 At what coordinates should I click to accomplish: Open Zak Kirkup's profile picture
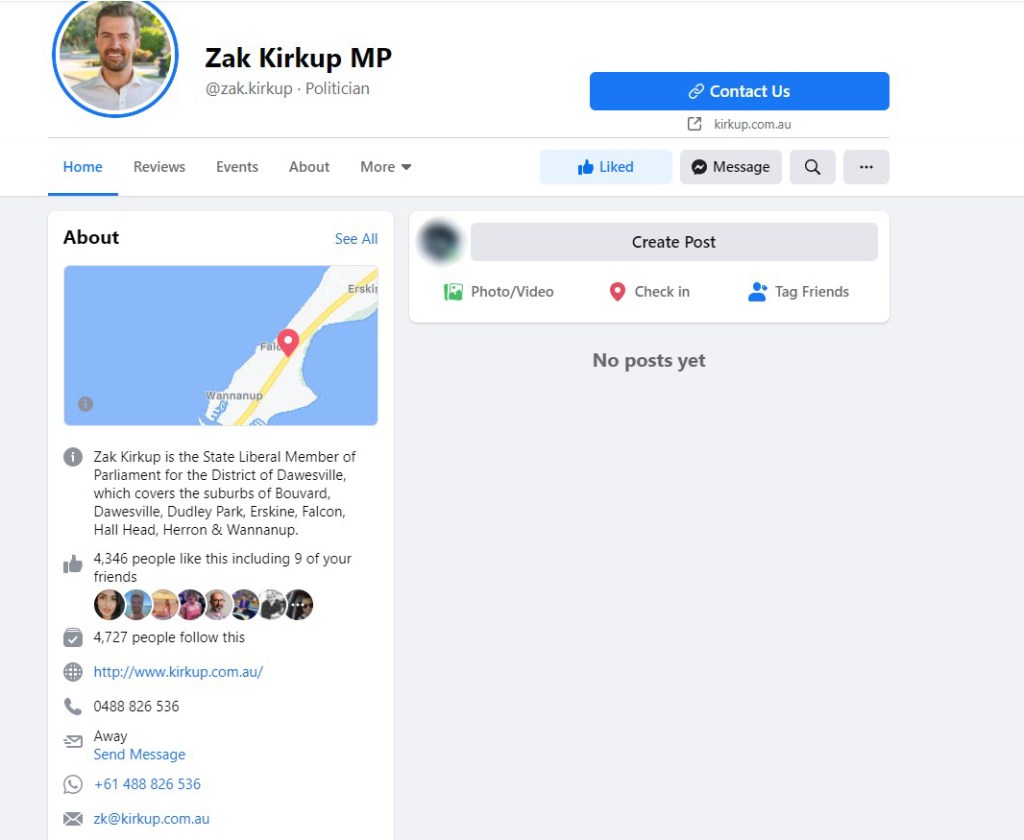(116, 56)
